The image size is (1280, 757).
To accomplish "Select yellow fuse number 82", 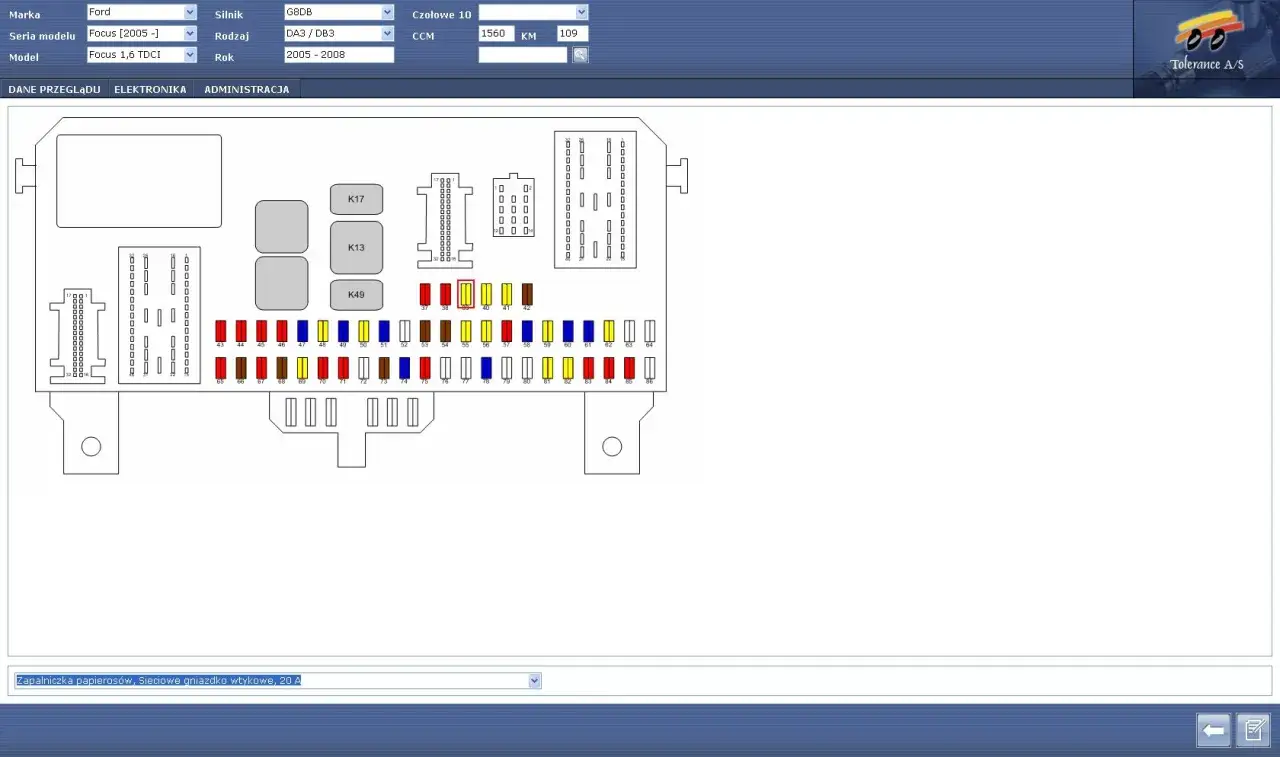I will pyautogui.click(x=568, y=368).
